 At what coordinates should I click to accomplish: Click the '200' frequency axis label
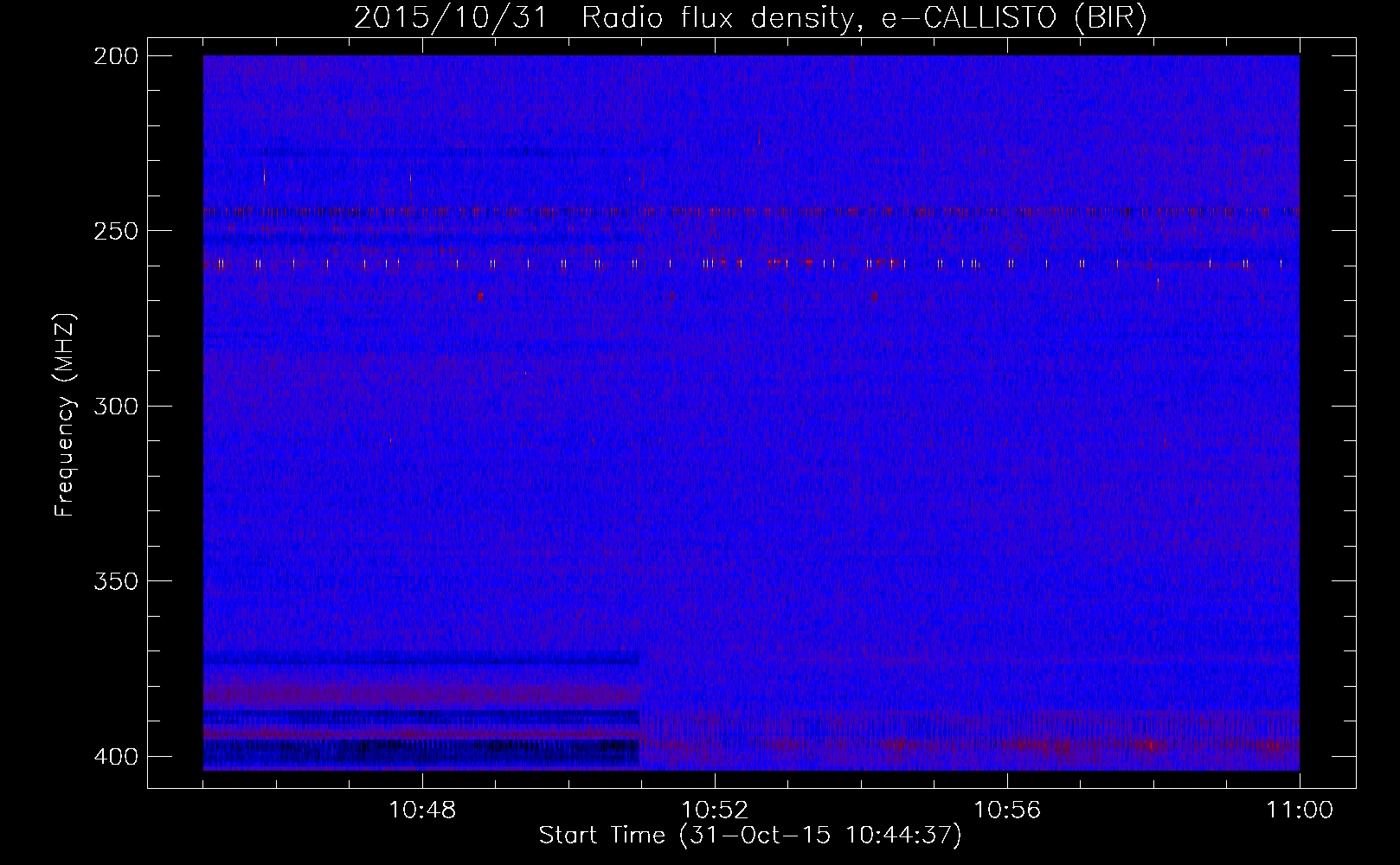[x=116, y=56]
